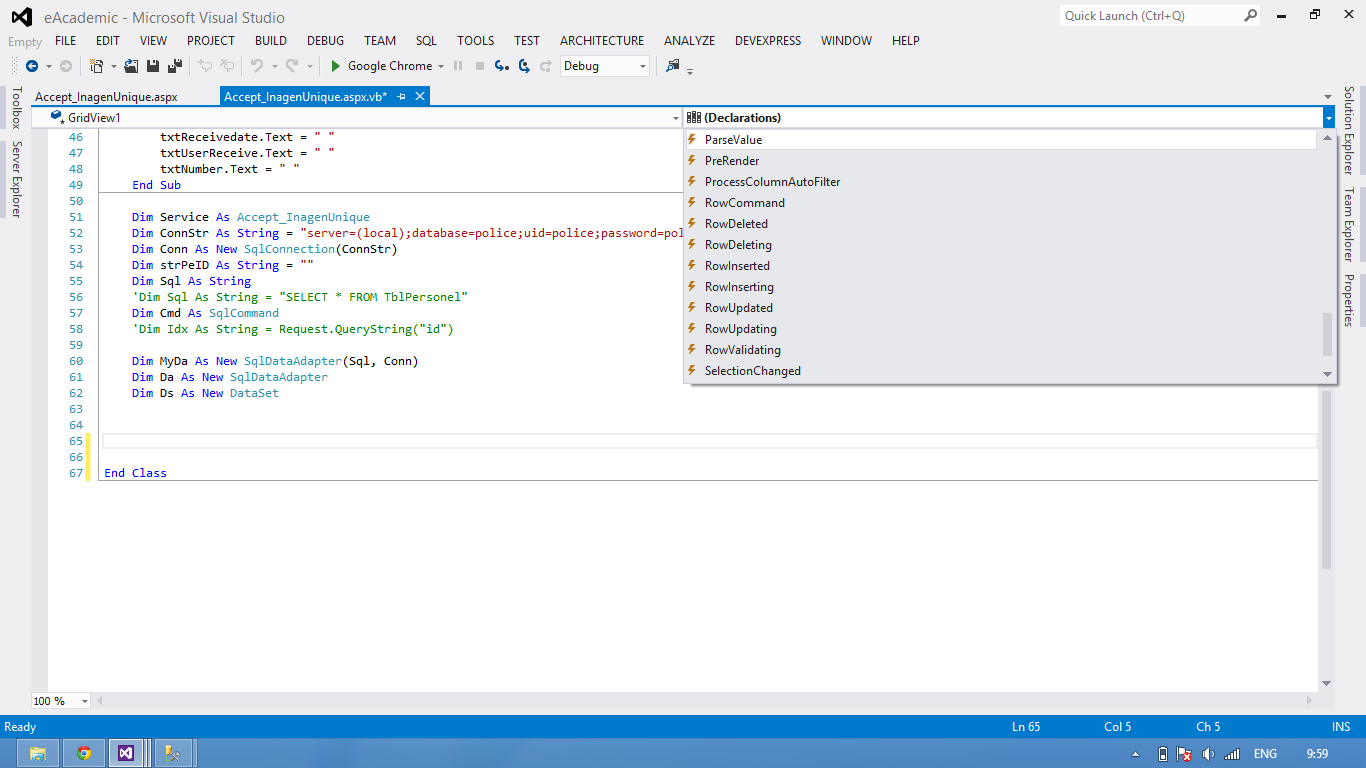Click the Step Over icon
The height and width of the screenshot is (768, 1366).
click(x=524, y=66)
